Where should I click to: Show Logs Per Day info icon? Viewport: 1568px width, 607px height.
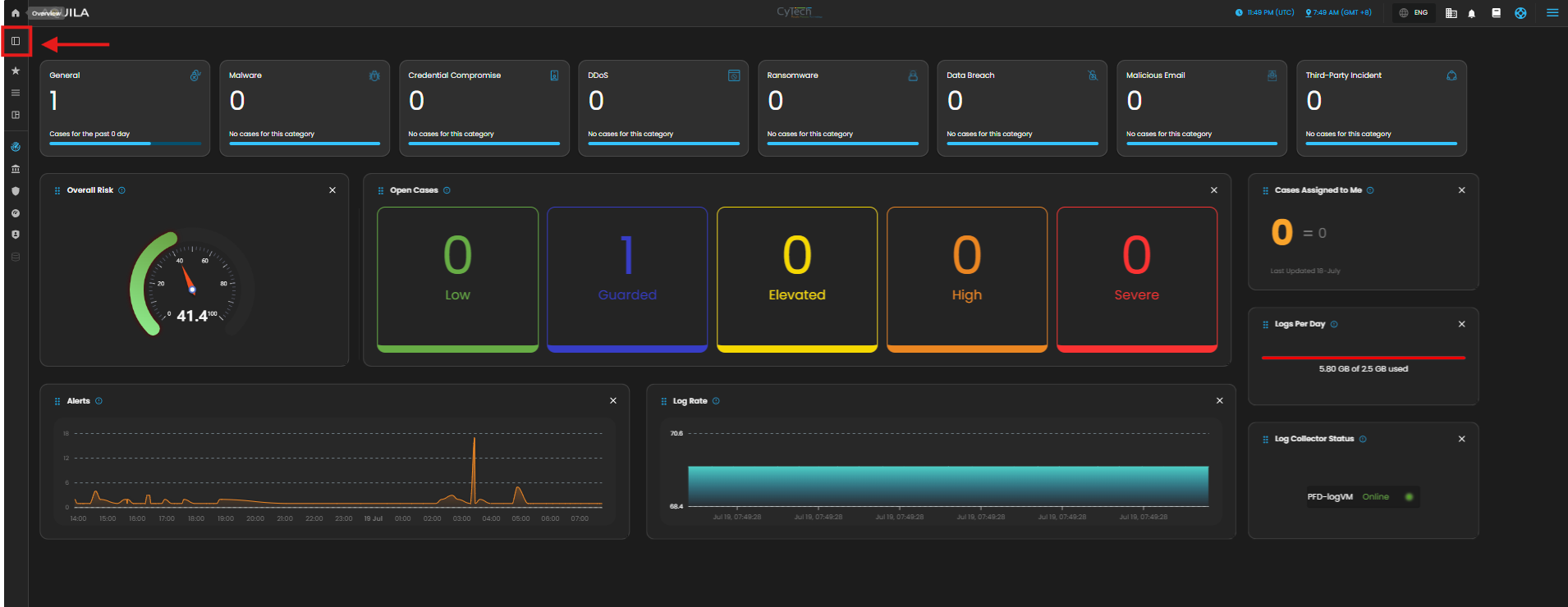[x=1334, y=324]
